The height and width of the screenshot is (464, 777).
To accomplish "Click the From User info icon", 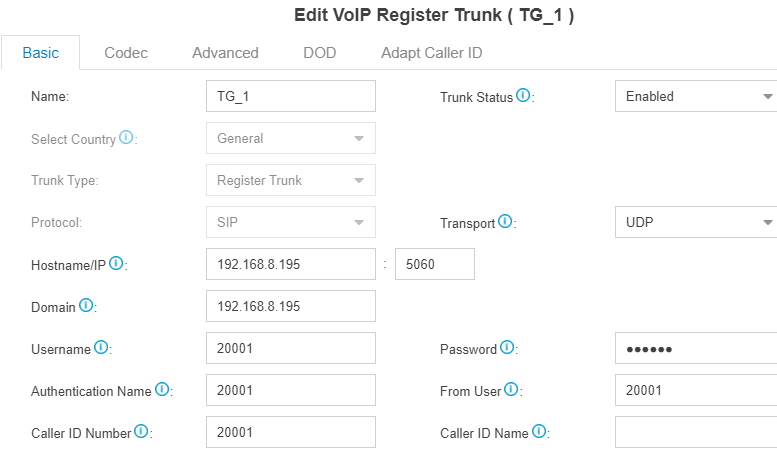I will (511, 389).
